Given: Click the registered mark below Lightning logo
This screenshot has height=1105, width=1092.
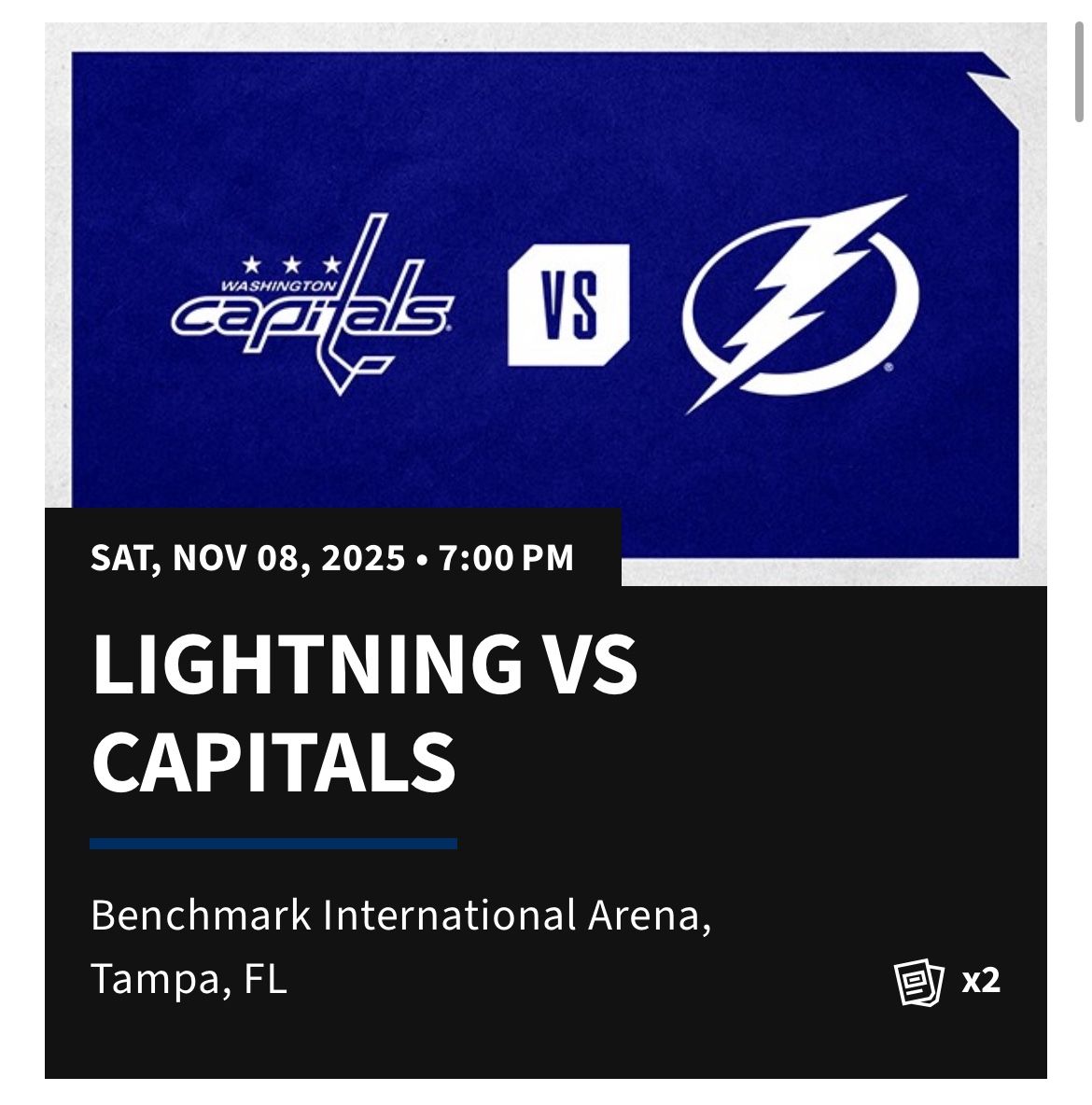Looking at the screenshot, I should point(889,368).
